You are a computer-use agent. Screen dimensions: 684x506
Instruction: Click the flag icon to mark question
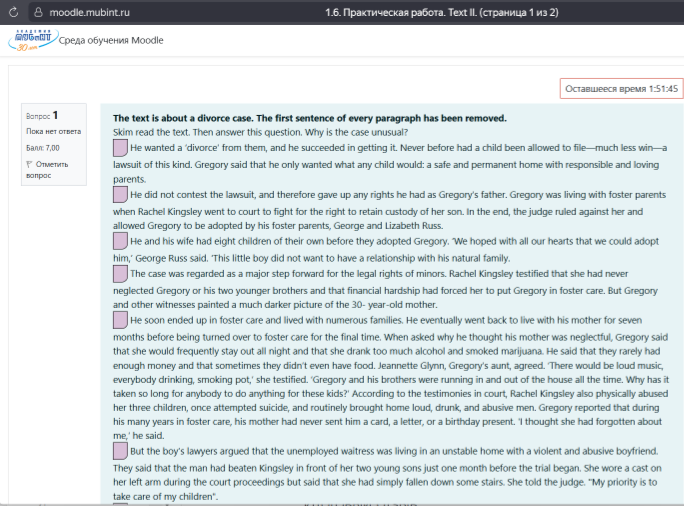[x=29, y=163]
